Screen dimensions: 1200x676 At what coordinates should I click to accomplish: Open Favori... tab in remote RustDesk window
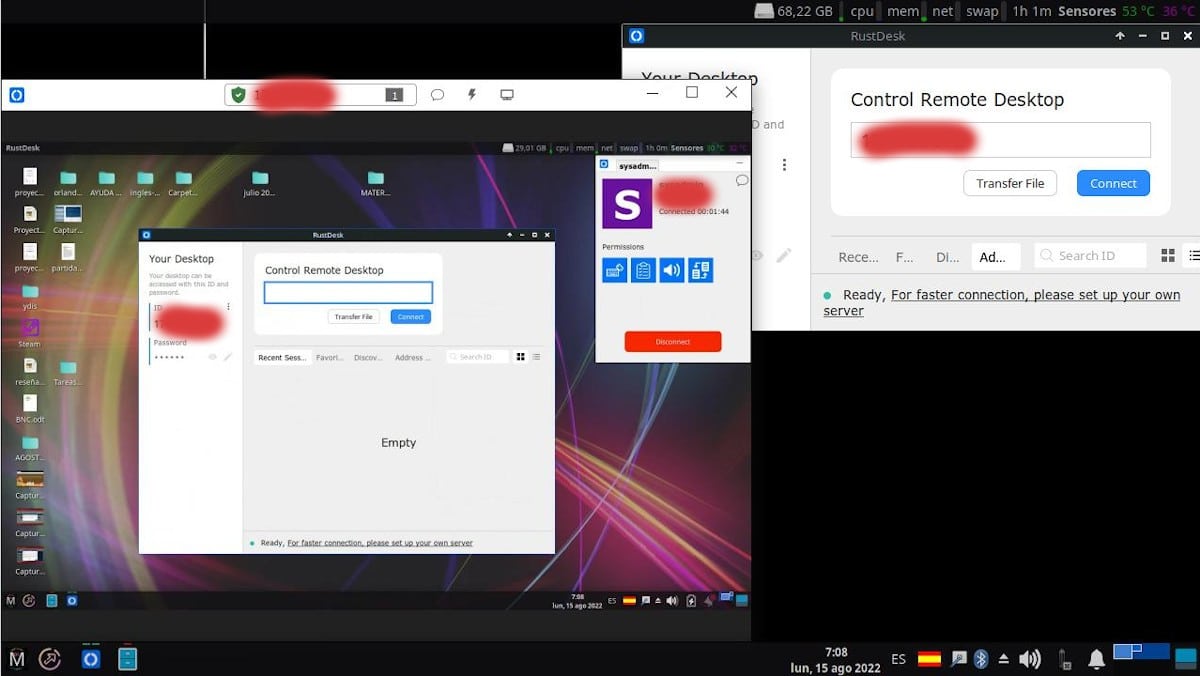pyautogui.click(x=329, y=357)
